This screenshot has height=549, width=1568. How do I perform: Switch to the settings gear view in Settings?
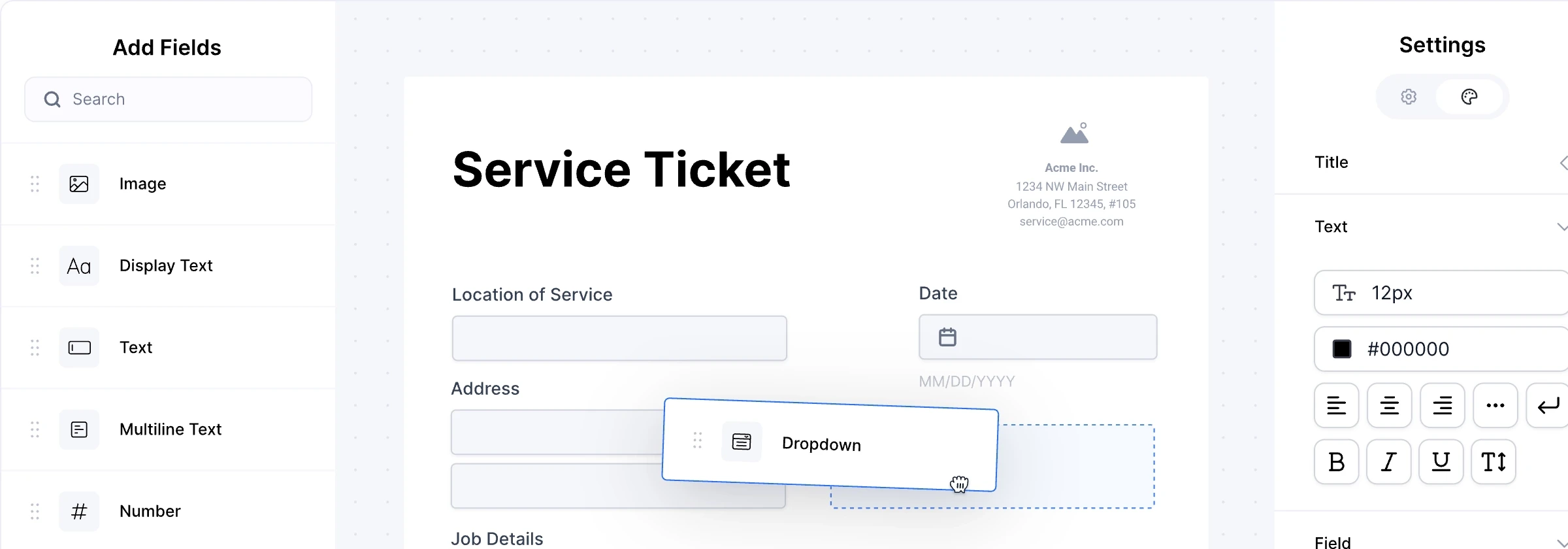tap(1409, 96)
